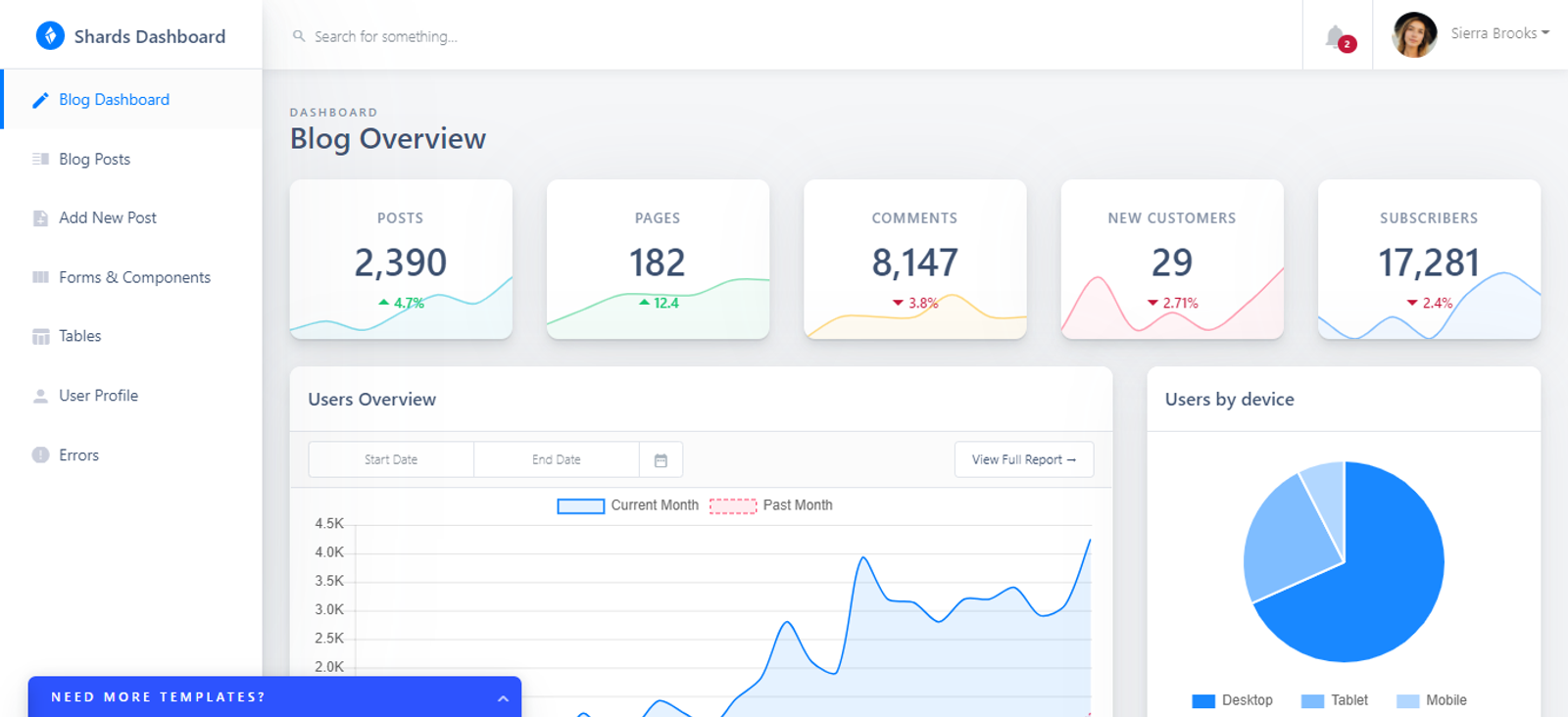Go to Blog Posts page
The image size is (1568, 717).
[131, 159]
